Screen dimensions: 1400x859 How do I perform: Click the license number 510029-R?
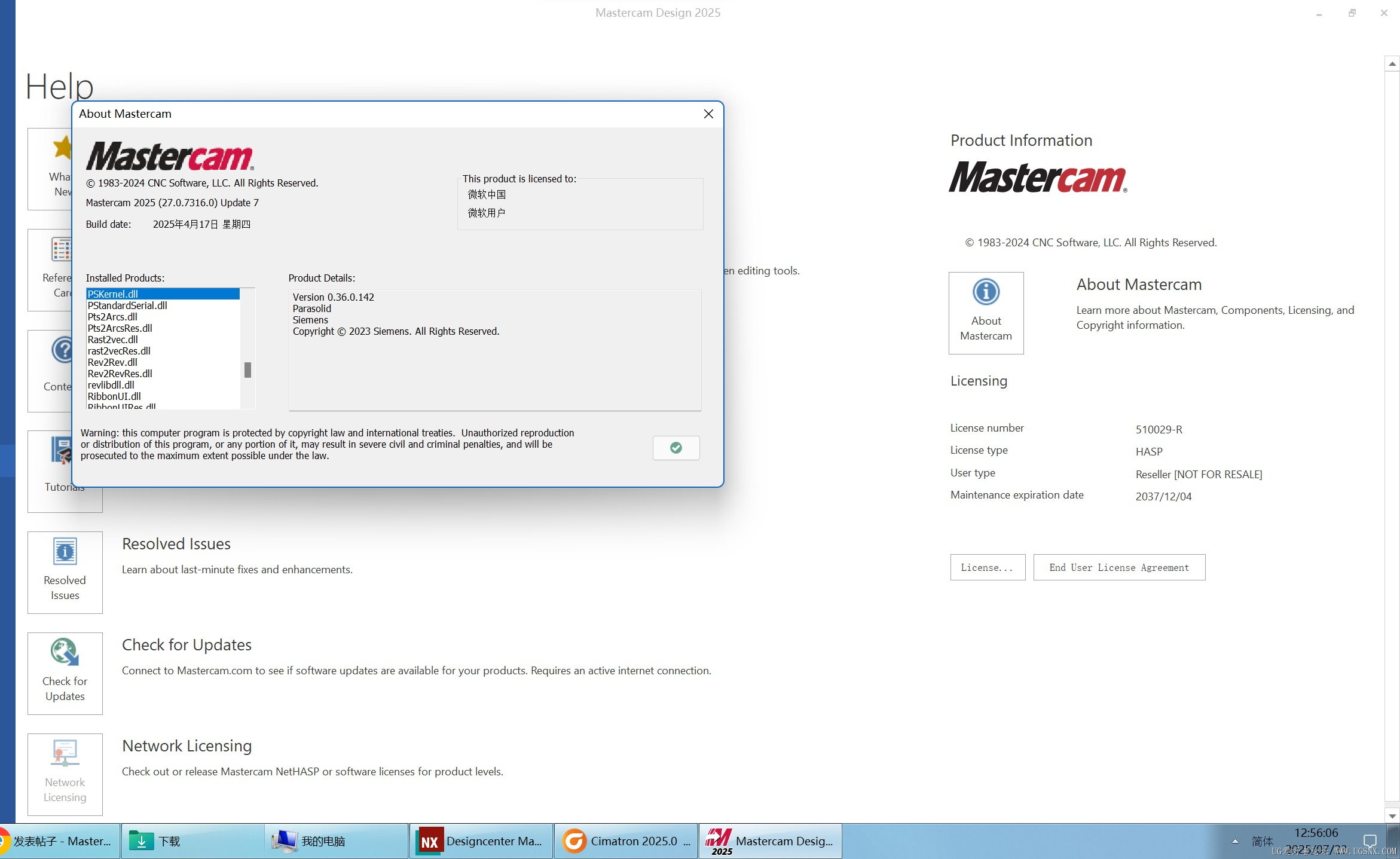(1158, 429)
